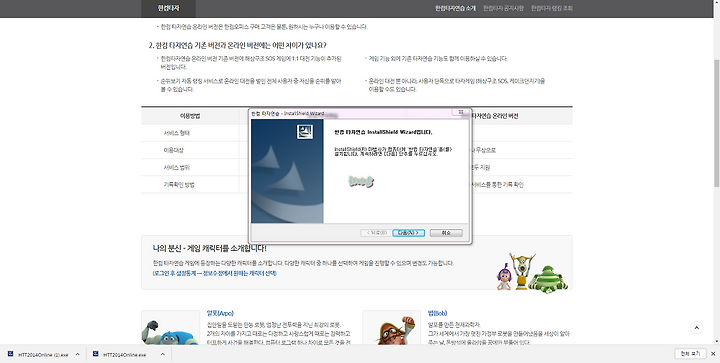Close the InstallShield Wizard dialog

tap(461, 112)
